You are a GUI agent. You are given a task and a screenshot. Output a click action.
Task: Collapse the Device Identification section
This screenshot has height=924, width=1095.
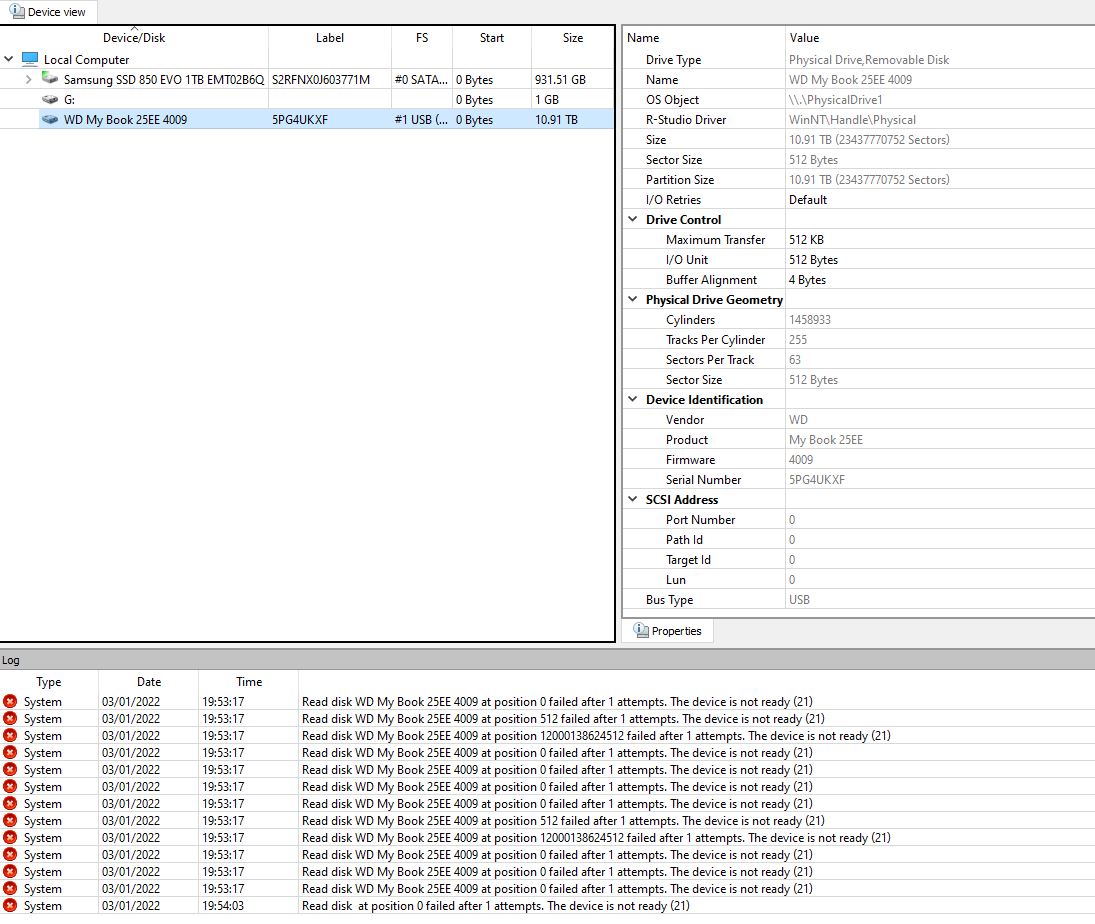[x=633, y=399]
